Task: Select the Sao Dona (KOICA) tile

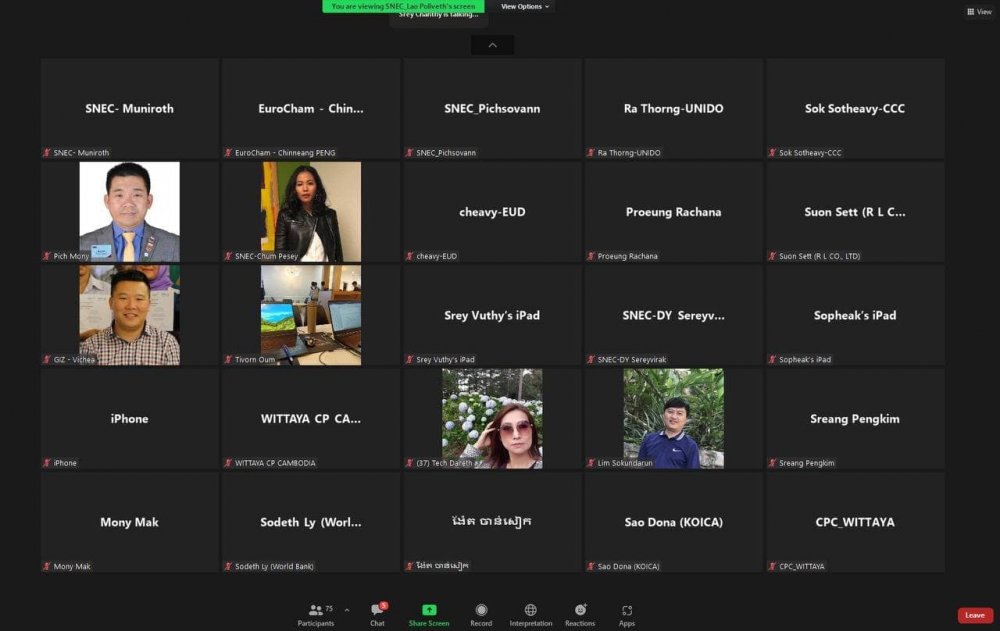Action: (673, 521)
